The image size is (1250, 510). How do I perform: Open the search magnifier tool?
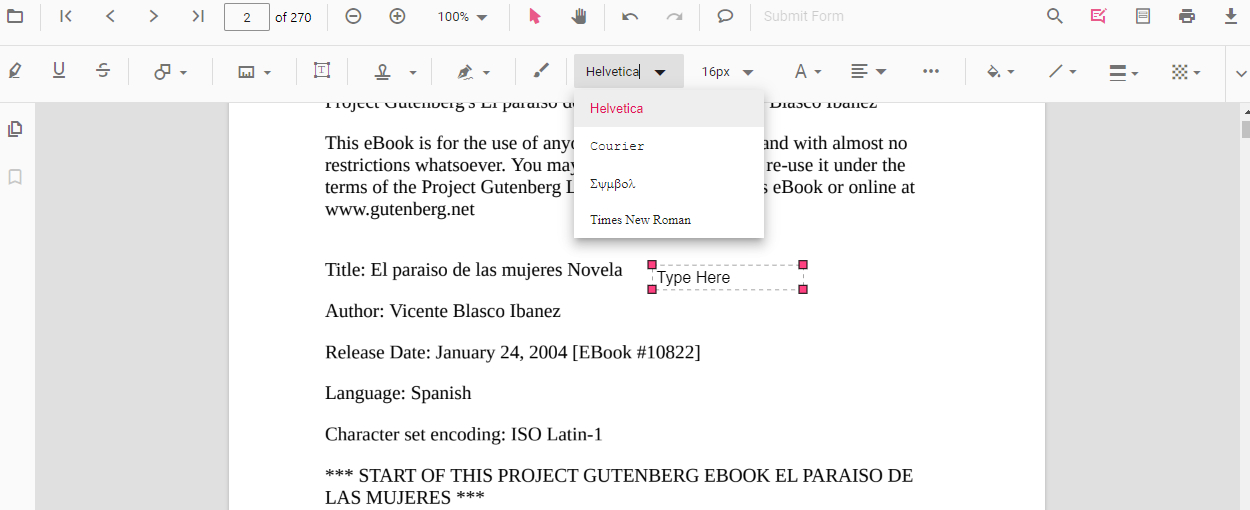coord(1054,16)
